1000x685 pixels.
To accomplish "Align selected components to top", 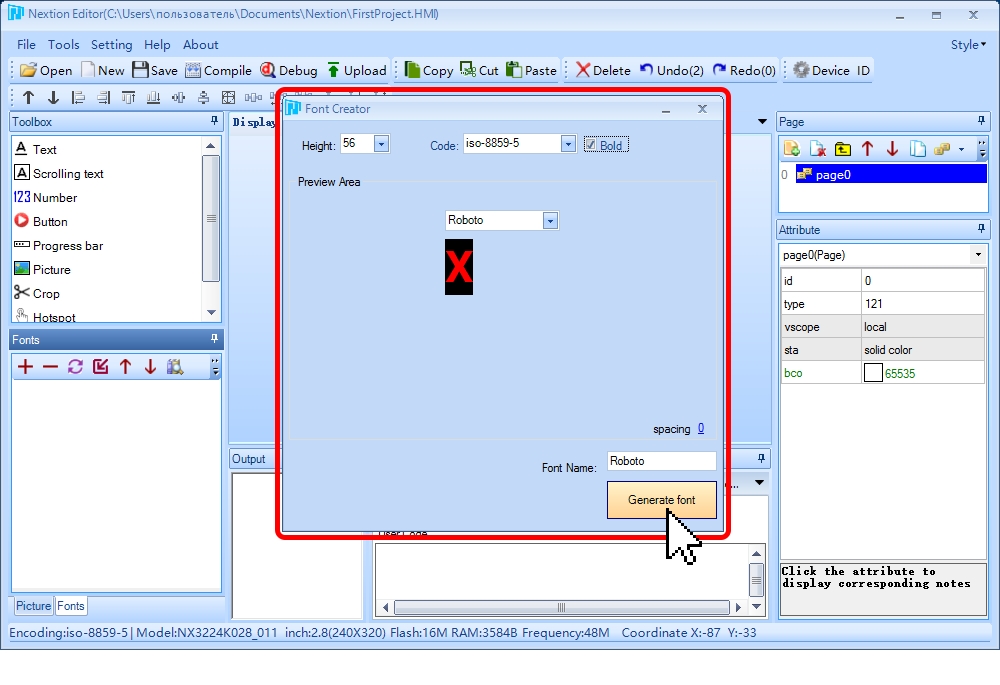I will [128, 98].
